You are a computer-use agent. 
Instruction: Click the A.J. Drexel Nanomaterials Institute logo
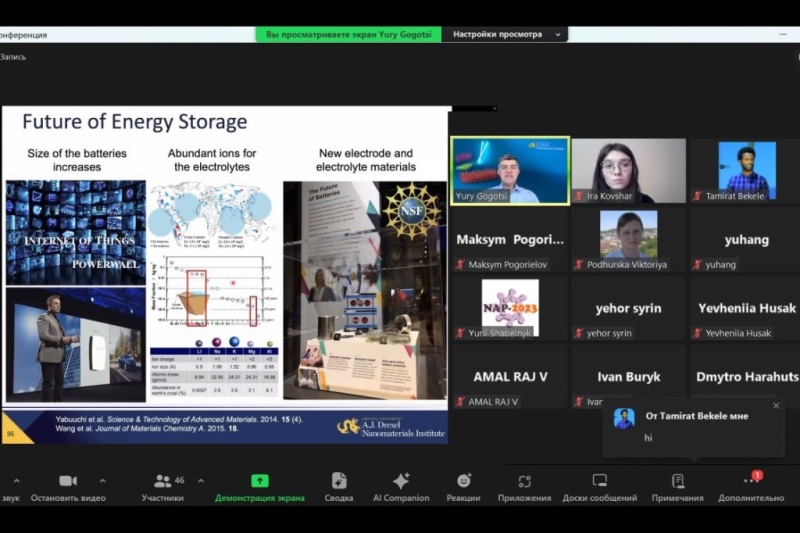pos(391,427)
